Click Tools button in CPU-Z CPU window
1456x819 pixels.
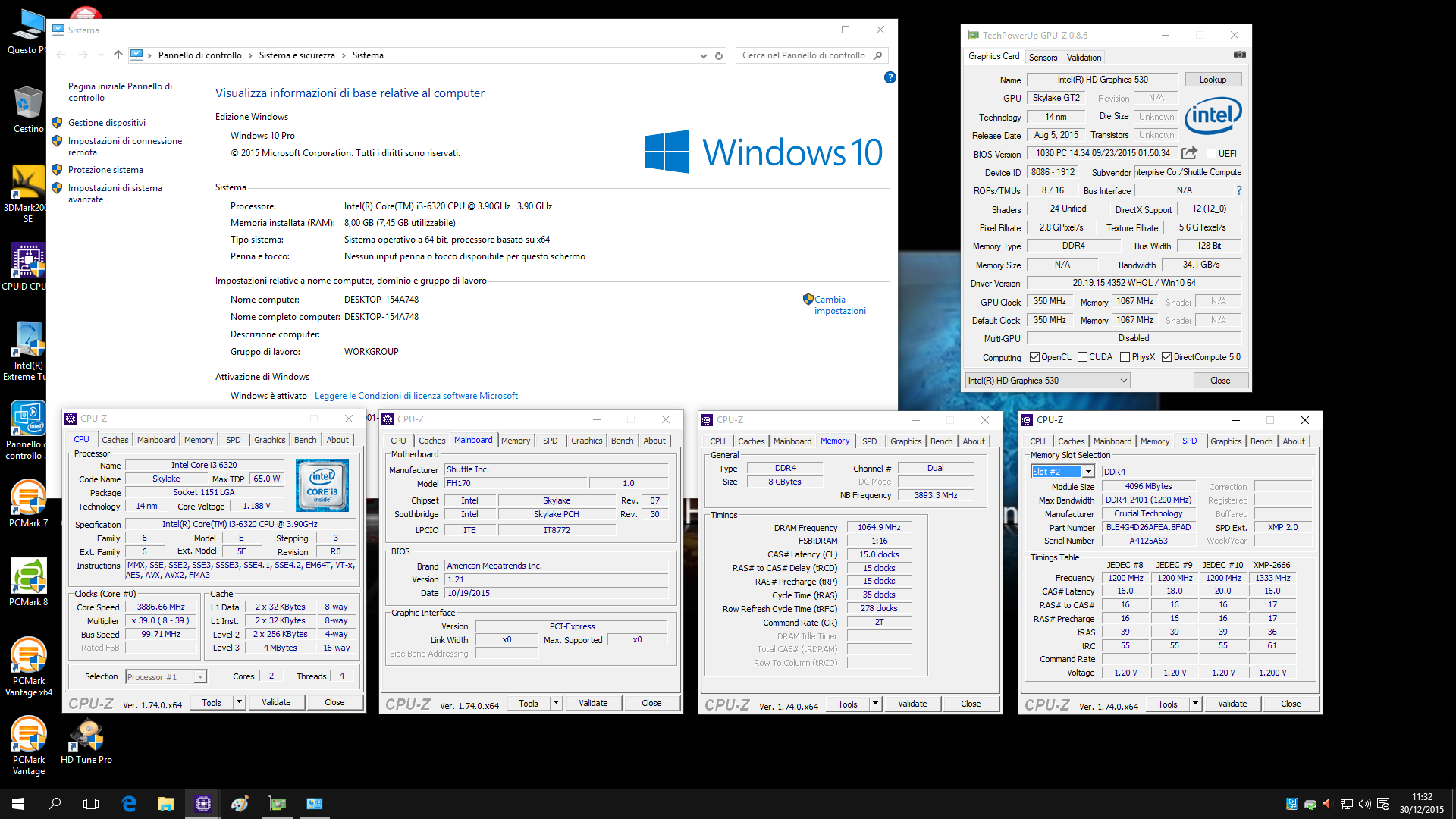[212, 703]
